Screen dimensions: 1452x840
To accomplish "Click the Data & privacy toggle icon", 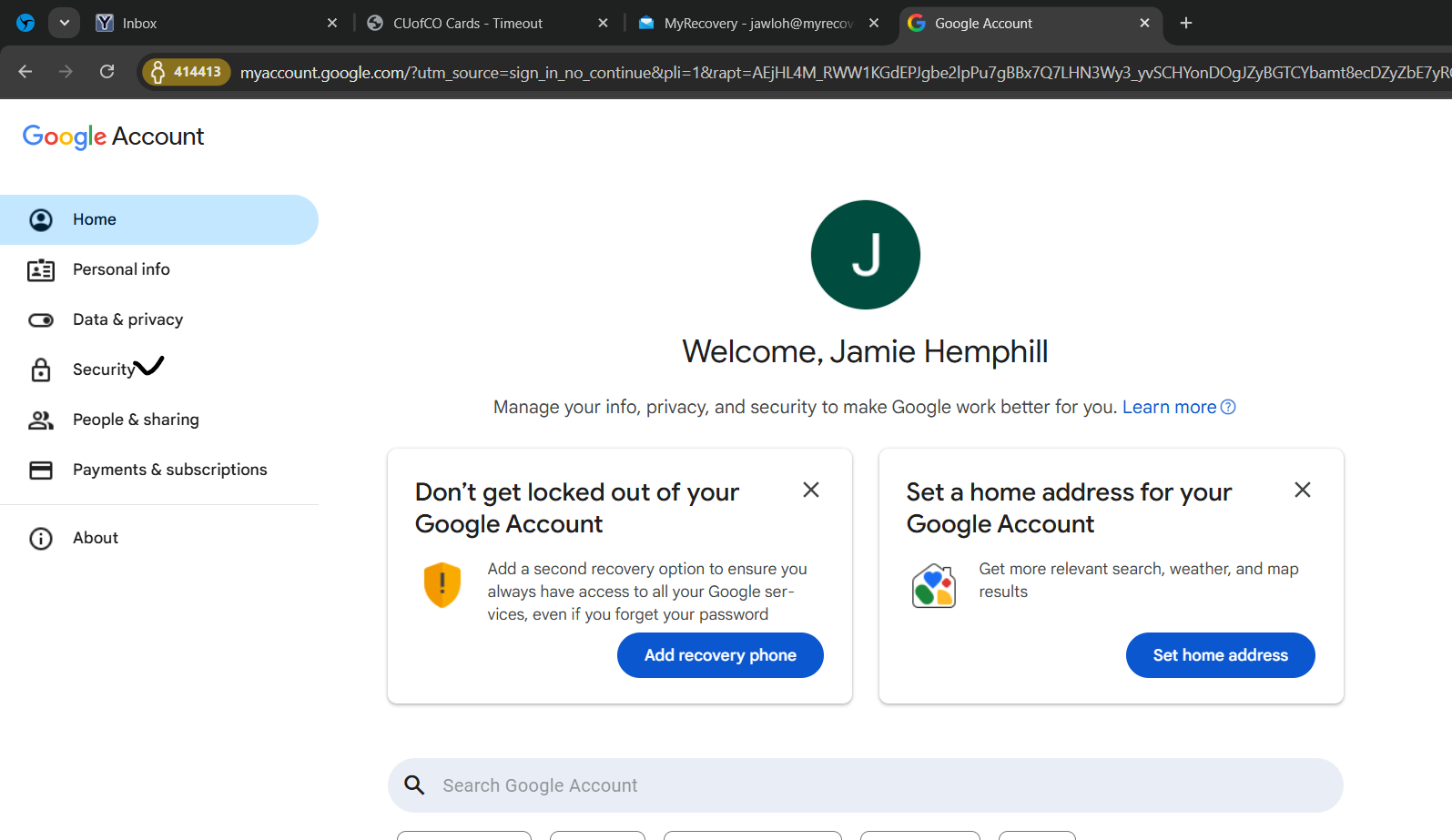I will click(x=41, y=320).
